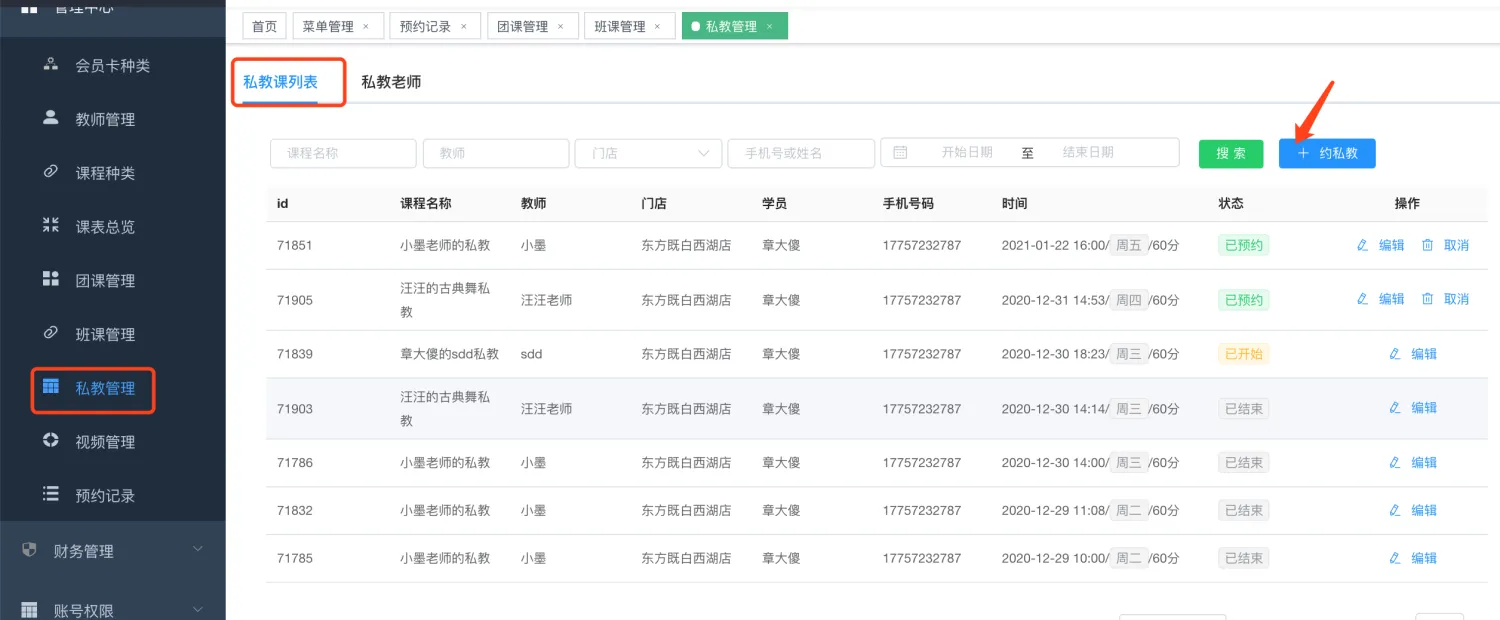Viewport: 1500px width, 620px height.
Task: Click the green 搜索 button
Action: point(1230,153)
